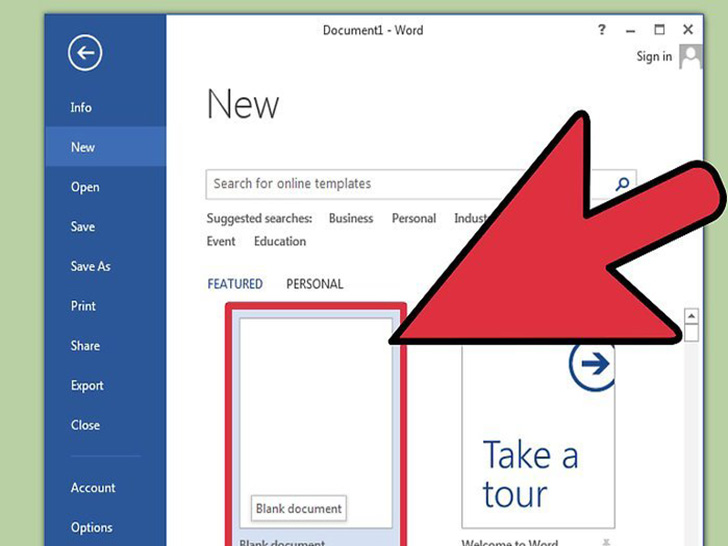Image resolution: width=728 pixels, height=546 pixels.
Task: Switch to the PERSONAL tab
Action: click(315, 284)
